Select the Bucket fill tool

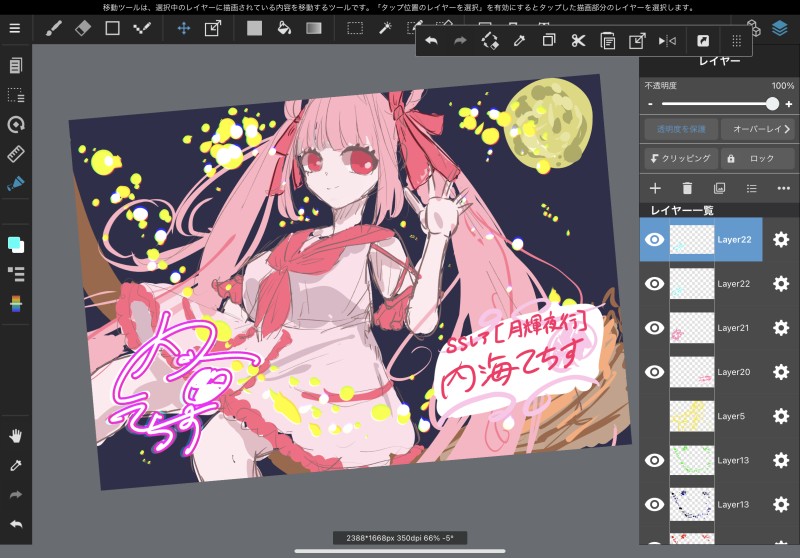coord(284,29)
